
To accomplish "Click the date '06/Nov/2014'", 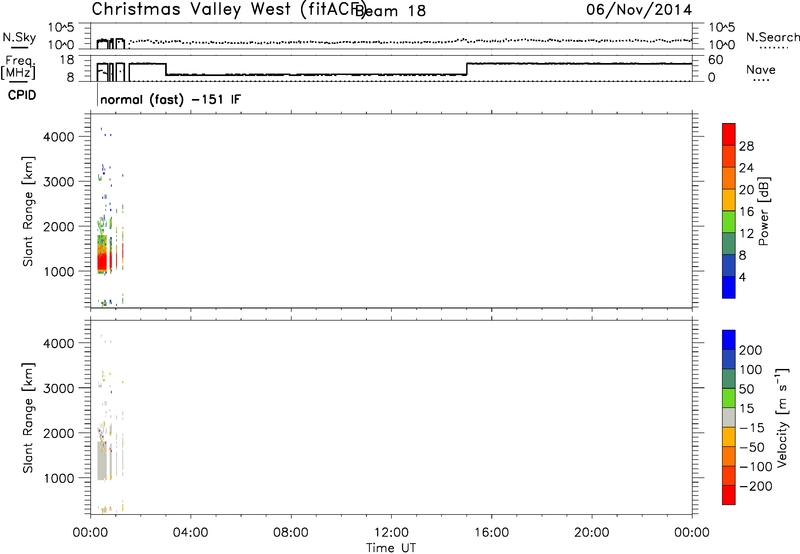I will [x=639, y=10].
